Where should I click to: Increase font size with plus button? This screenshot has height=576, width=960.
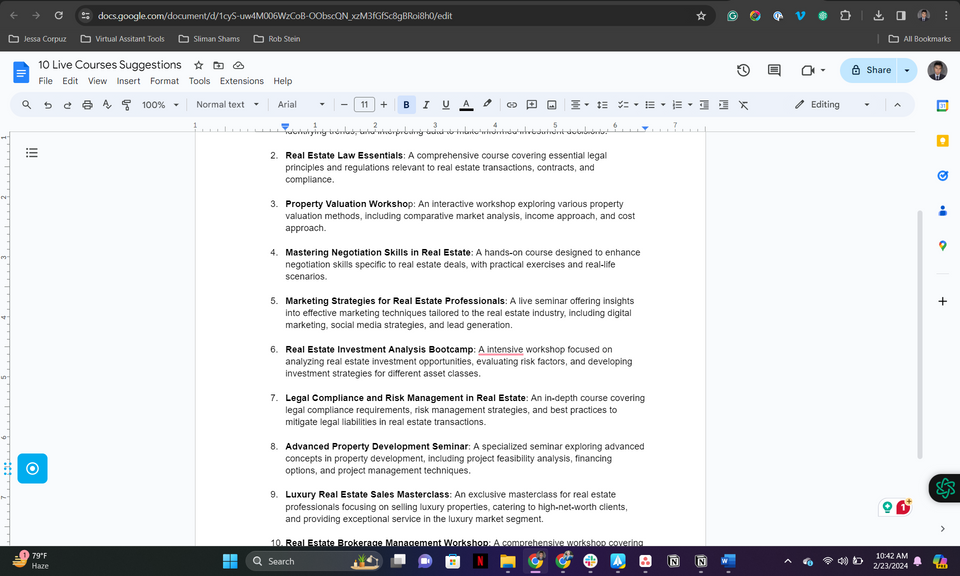point(384,105)
